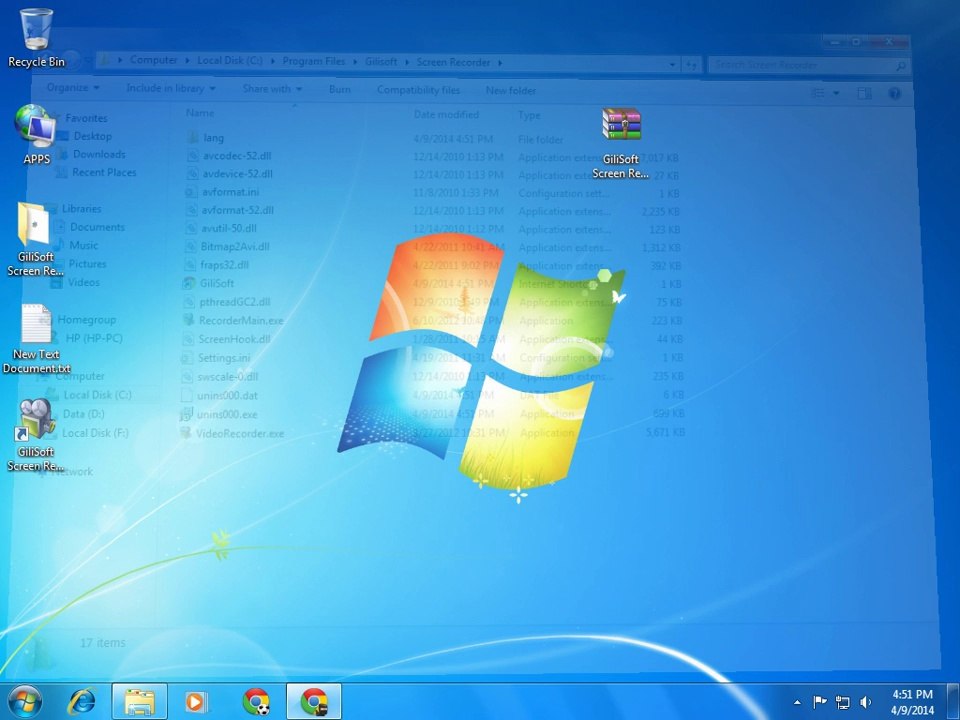Open the view options dropdown arrow in Explorer
Image resolution: width=960 pixels, height=720 pixels.
836,94
